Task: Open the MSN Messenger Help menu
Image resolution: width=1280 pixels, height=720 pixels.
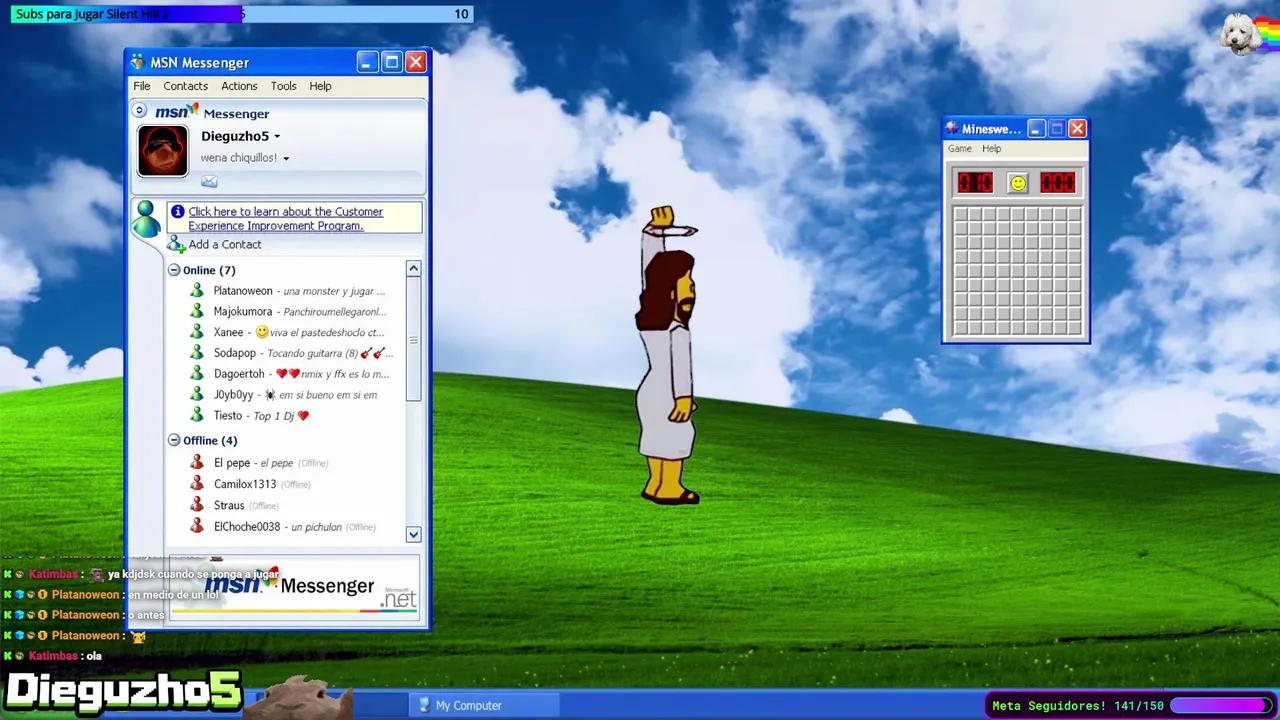Action: (x=320, y=86)
